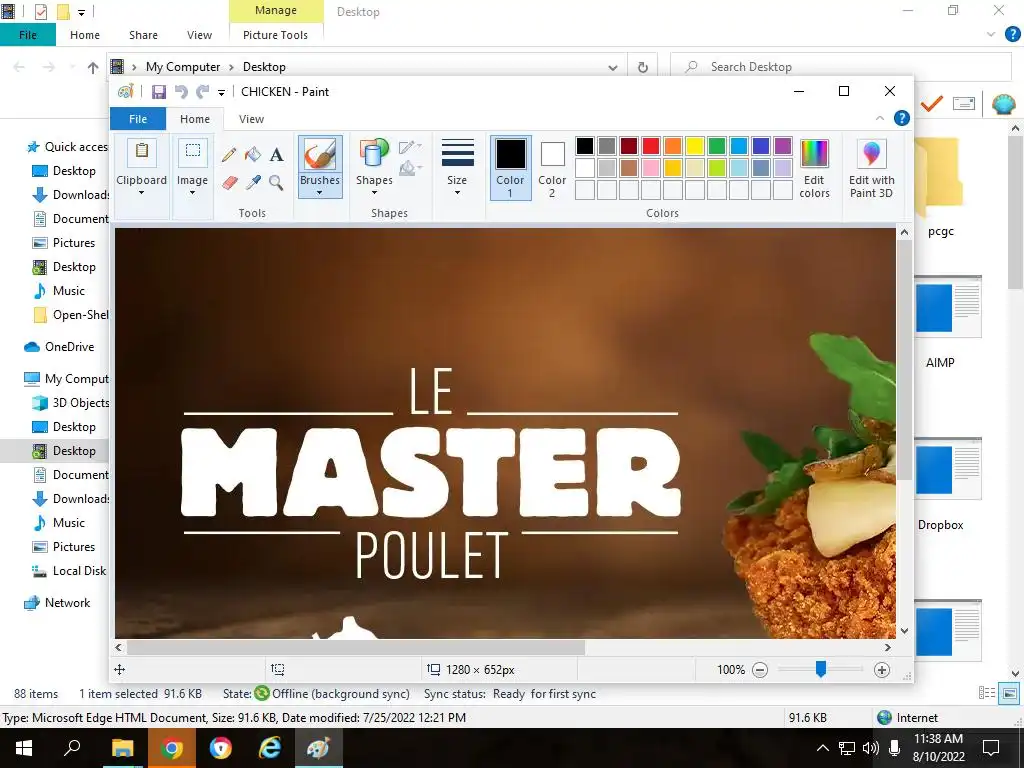Image resolution: width=1024 pixels, height=768 pixels.
Task: Pick the green color swatch
Action: pyautogui.click(x=716, y=146)
